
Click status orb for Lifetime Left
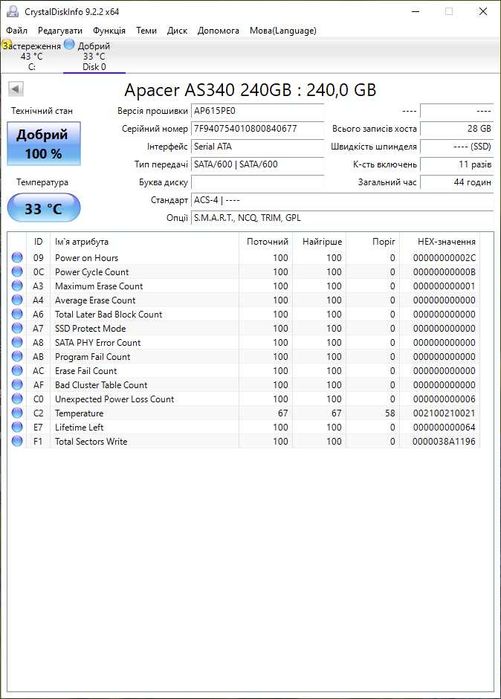[17, 427]
